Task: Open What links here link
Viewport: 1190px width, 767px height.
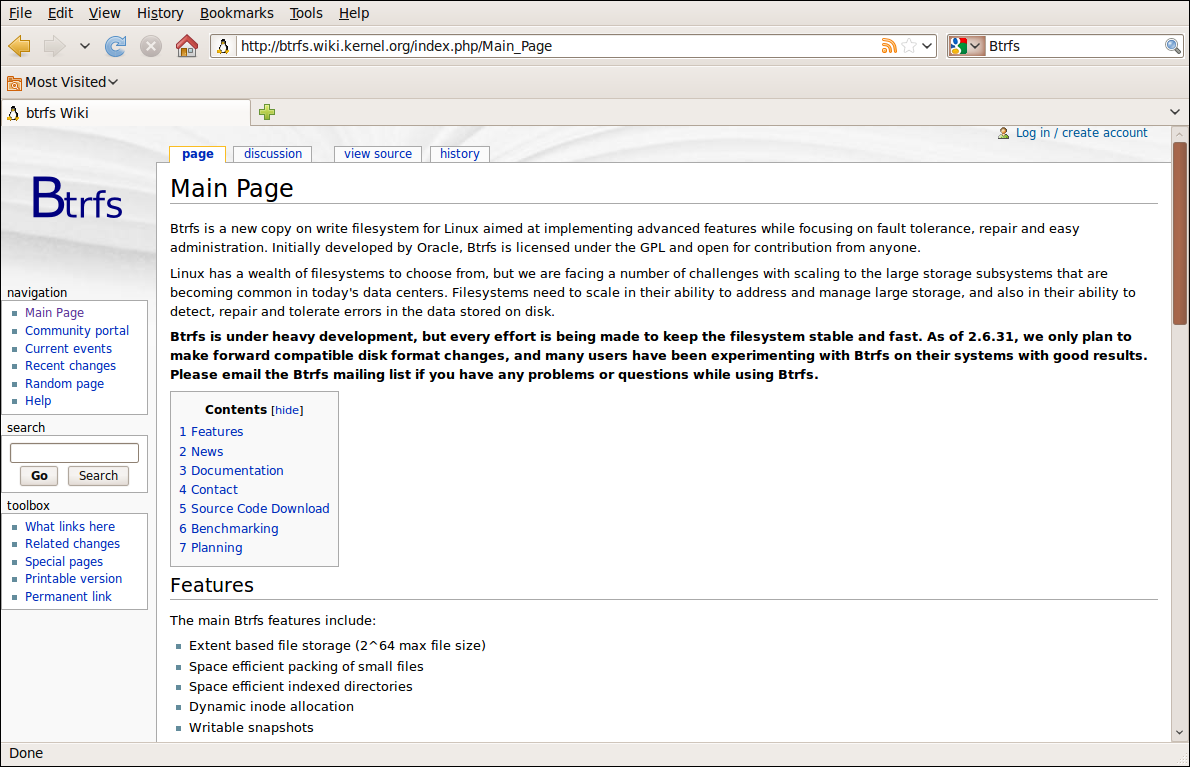Action: pos(70,527)
